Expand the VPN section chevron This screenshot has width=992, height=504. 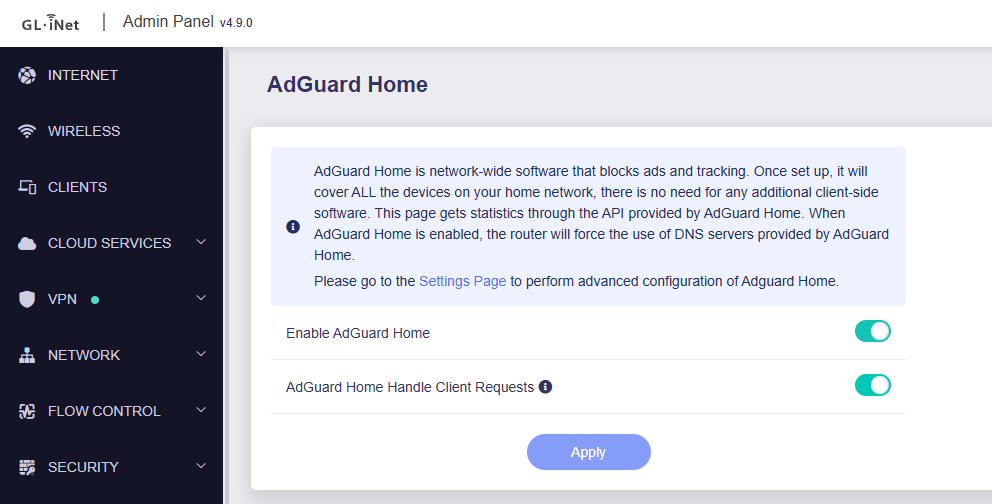[x=201, y=298]
